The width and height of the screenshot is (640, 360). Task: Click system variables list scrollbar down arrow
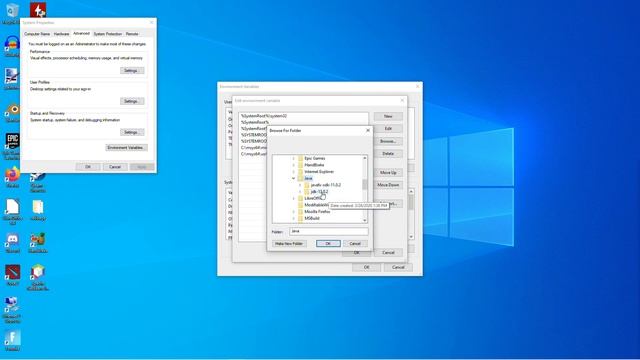point(411,237)
